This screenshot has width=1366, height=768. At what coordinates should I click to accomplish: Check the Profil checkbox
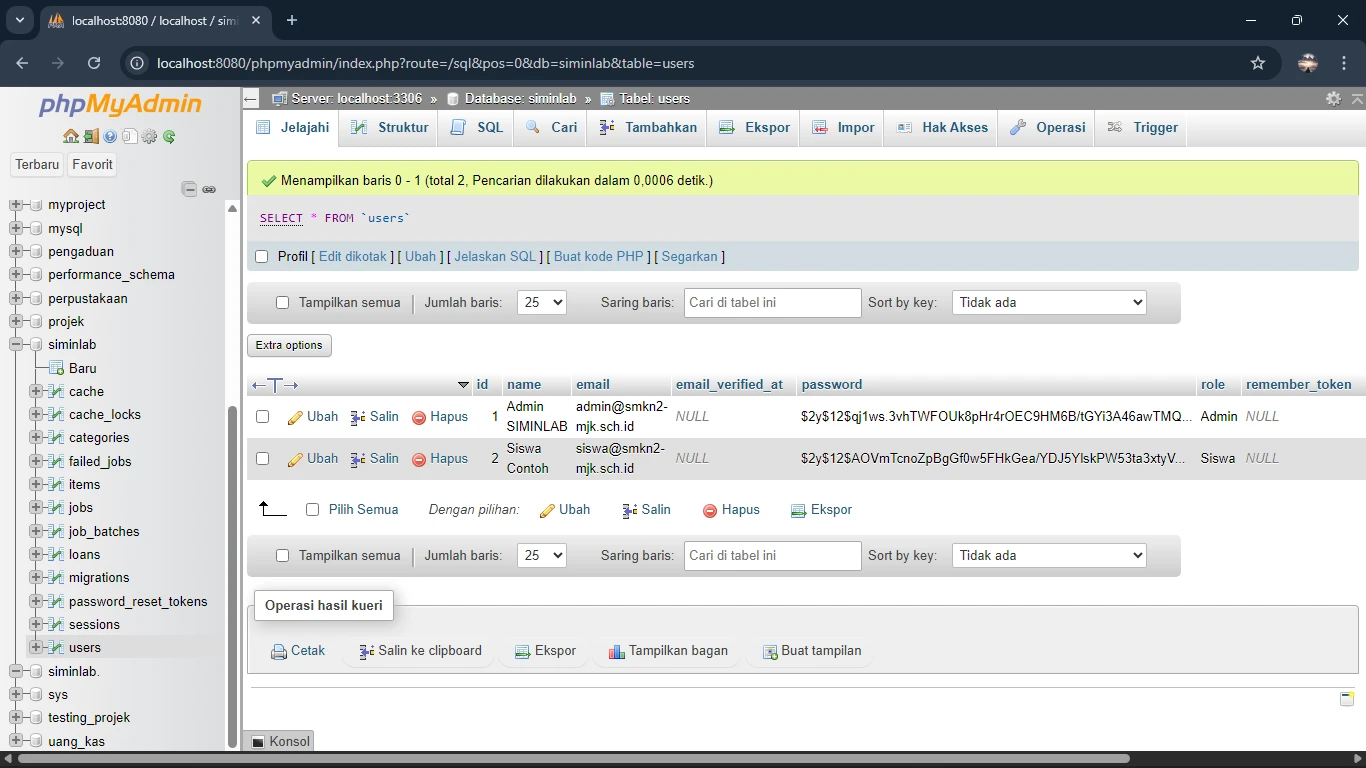262,257
